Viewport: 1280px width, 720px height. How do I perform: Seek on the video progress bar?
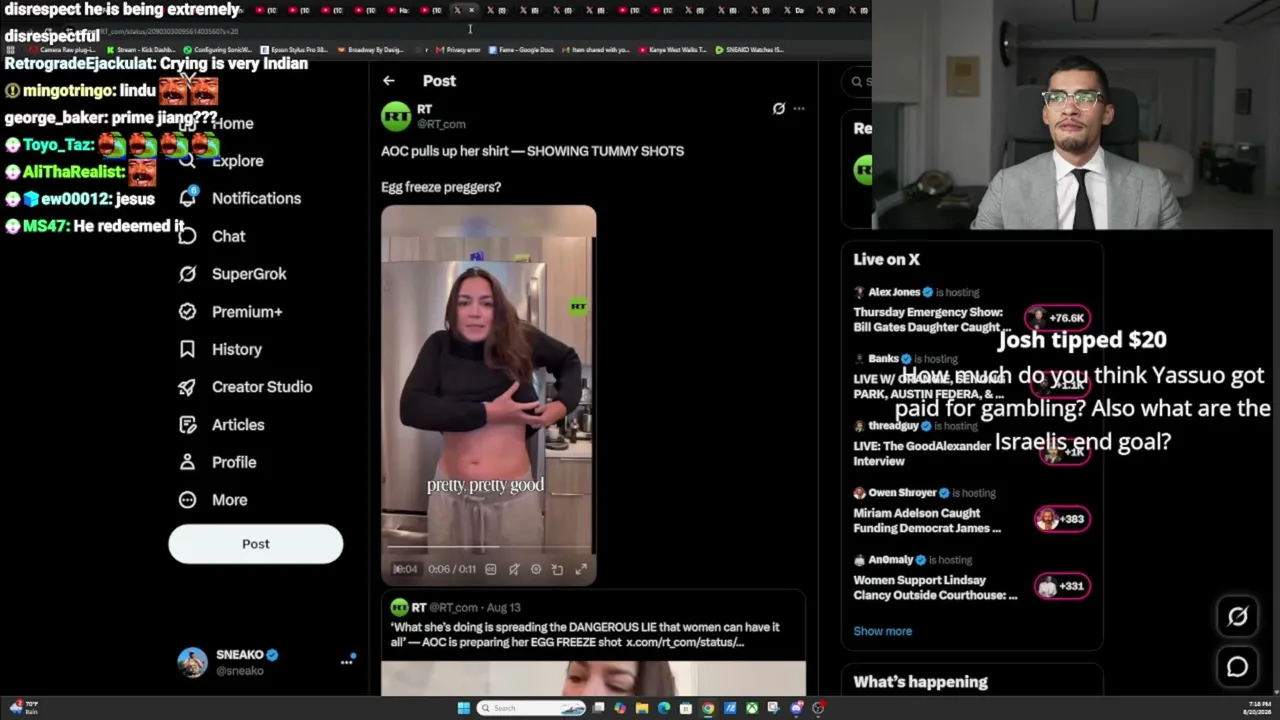point(488,548)
